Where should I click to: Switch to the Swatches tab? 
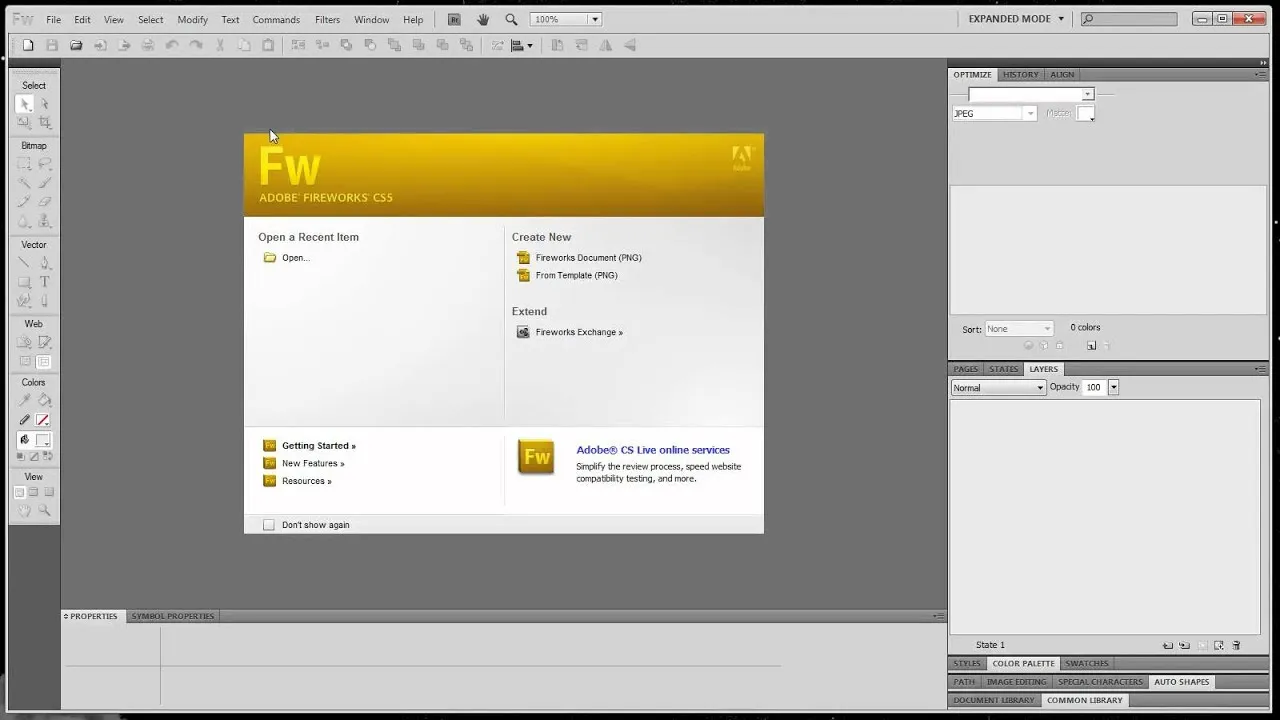tap(1086, 663)
